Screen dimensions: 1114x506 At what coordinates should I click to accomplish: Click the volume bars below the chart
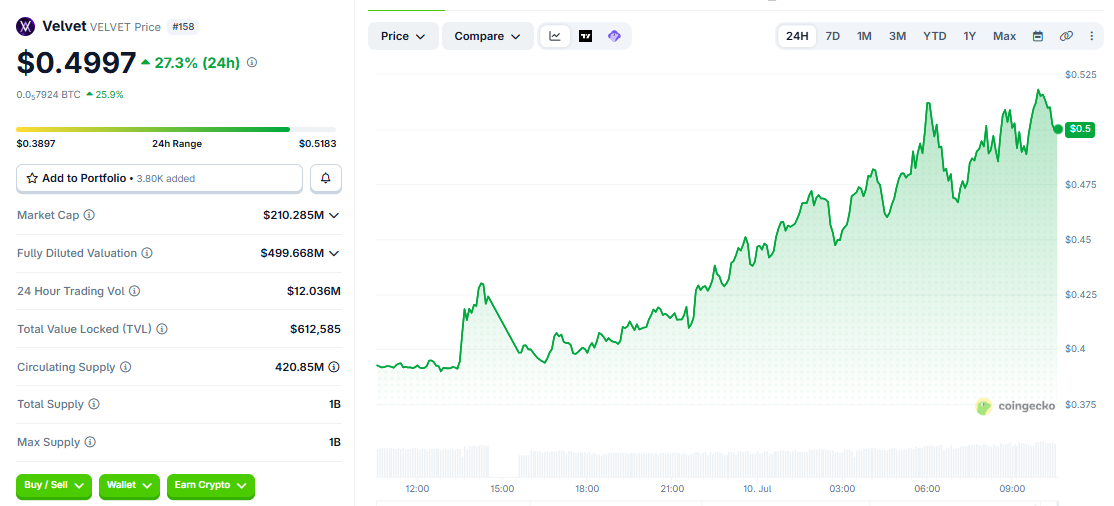coord(715,460)
